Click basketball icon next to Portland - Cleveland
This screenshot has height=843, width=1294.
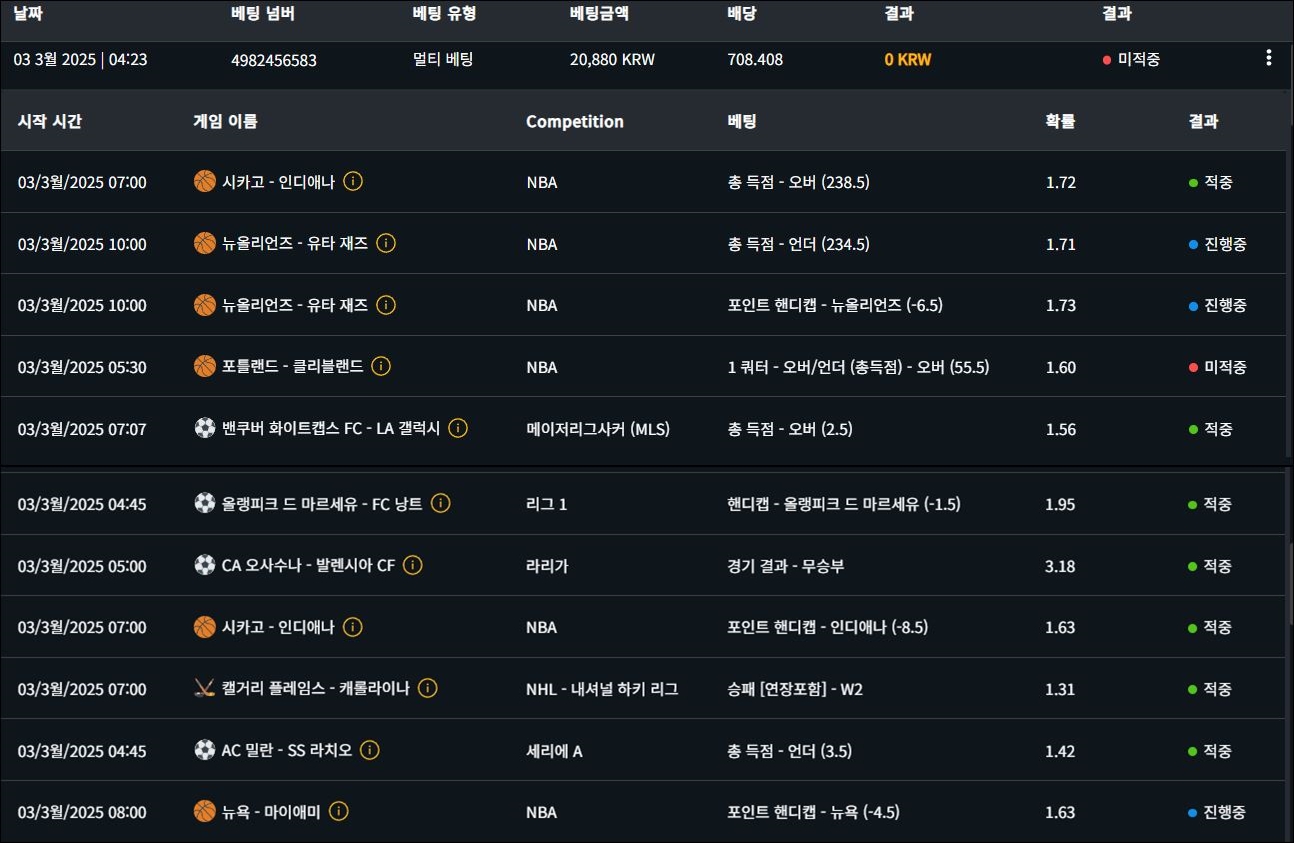coord(204,366)
